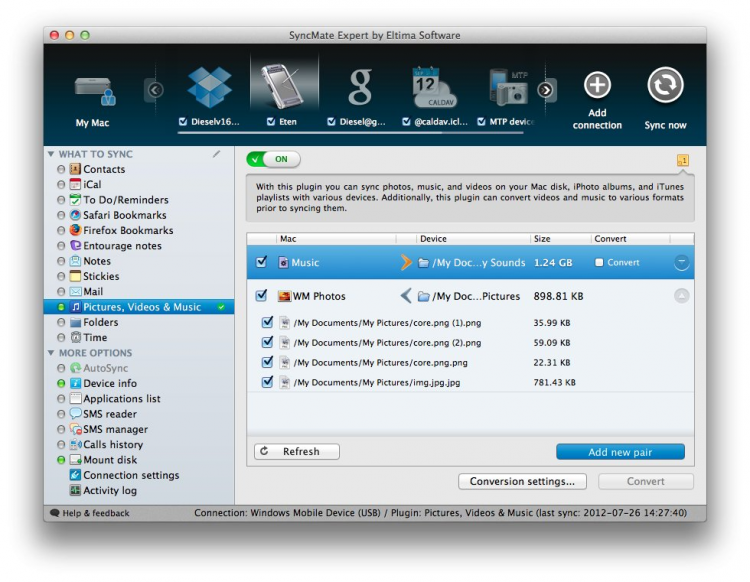Screen dimensions: 750x582
Task: Uncheck the core.png.png file checkbox
Action: coord(267,362)
